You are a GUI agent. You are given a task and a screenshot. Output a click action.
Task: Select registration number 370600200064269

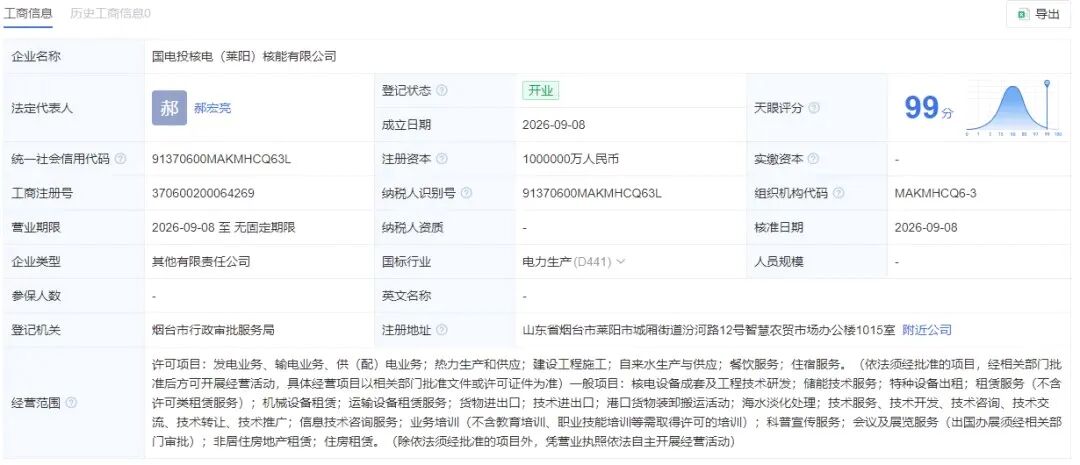point(203,193)
